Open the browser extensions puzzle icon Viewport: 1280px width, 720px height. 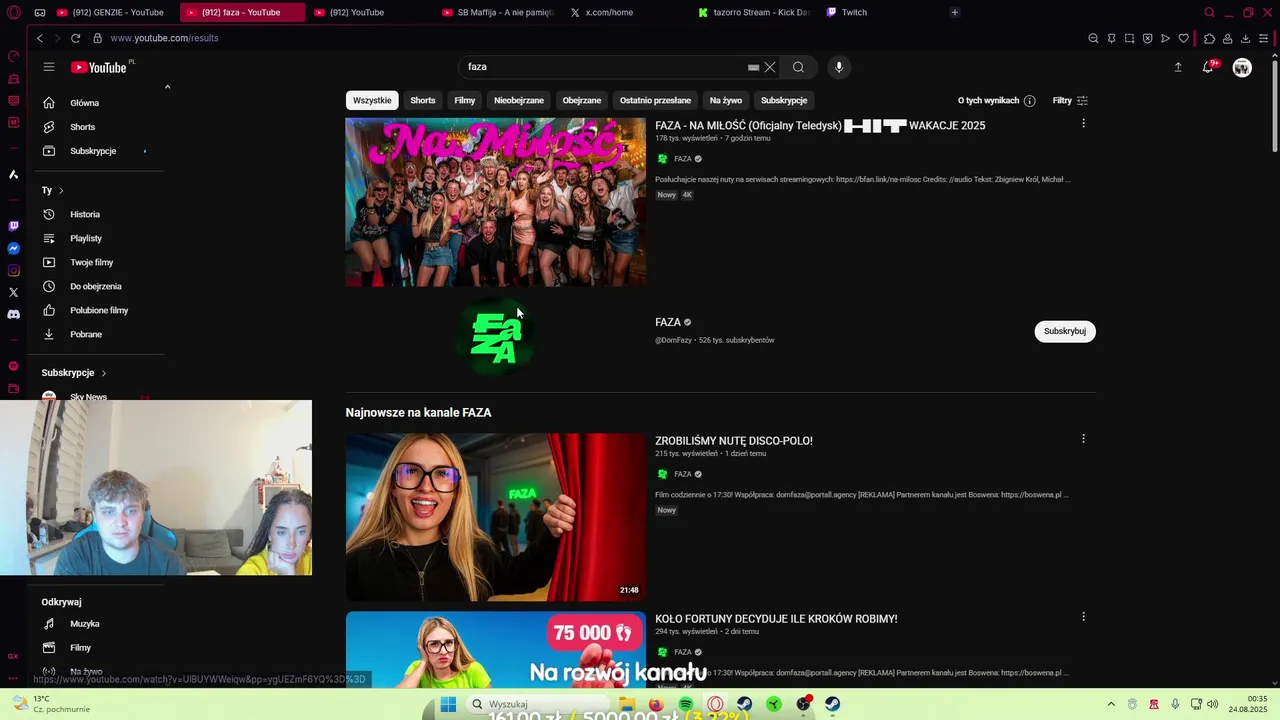(1209, 38)
